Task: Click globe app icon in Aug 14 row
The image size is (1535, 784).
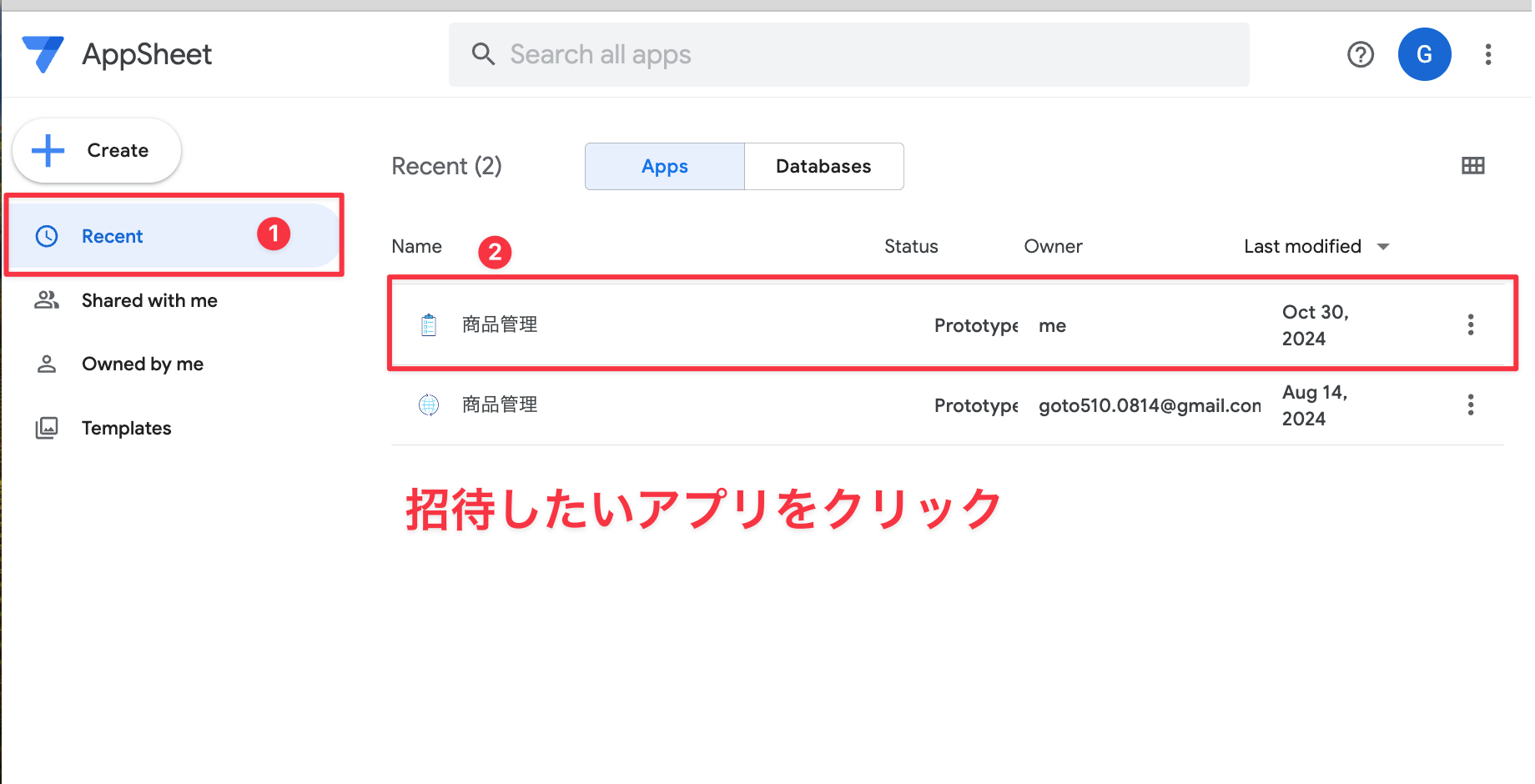Action: pyautogui.click(x=429, y=405)
